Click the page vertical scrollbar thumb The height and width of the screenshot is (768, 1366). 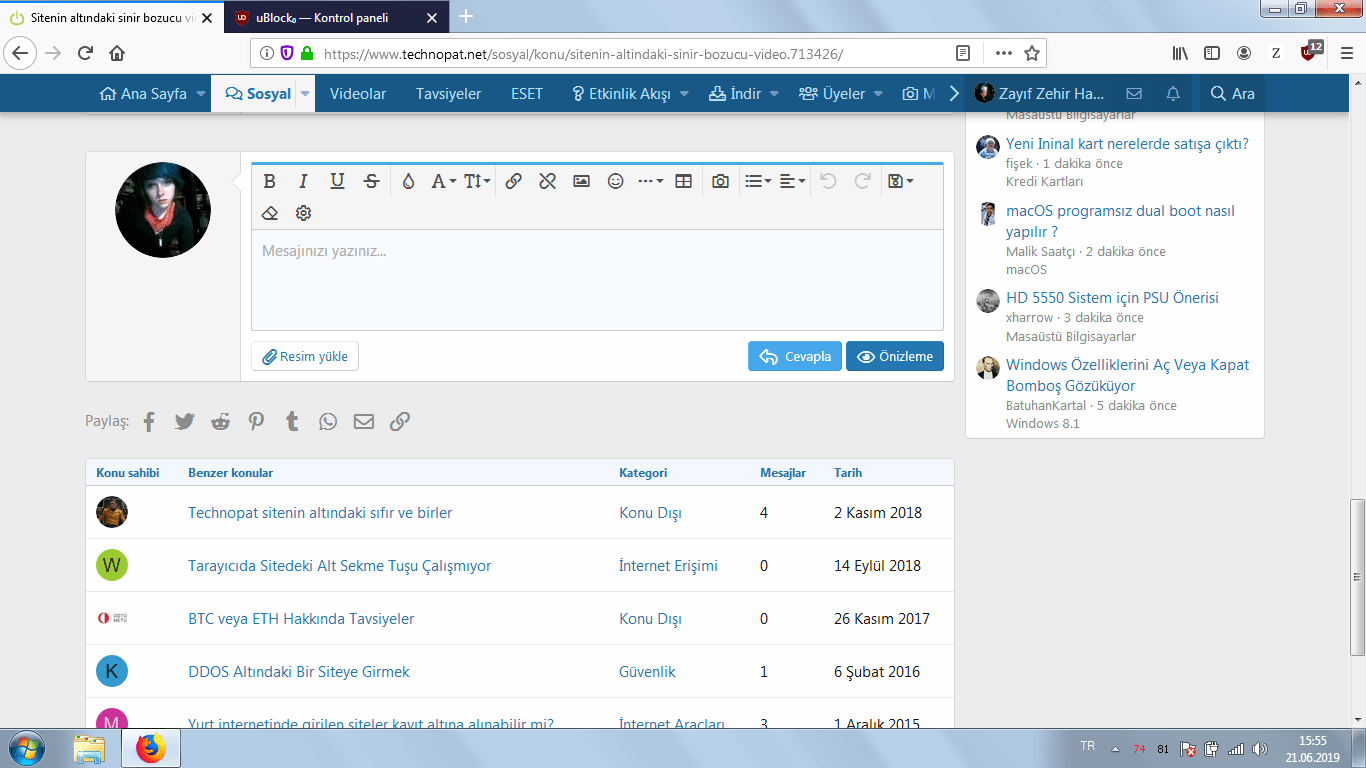tap(1357, 577)
